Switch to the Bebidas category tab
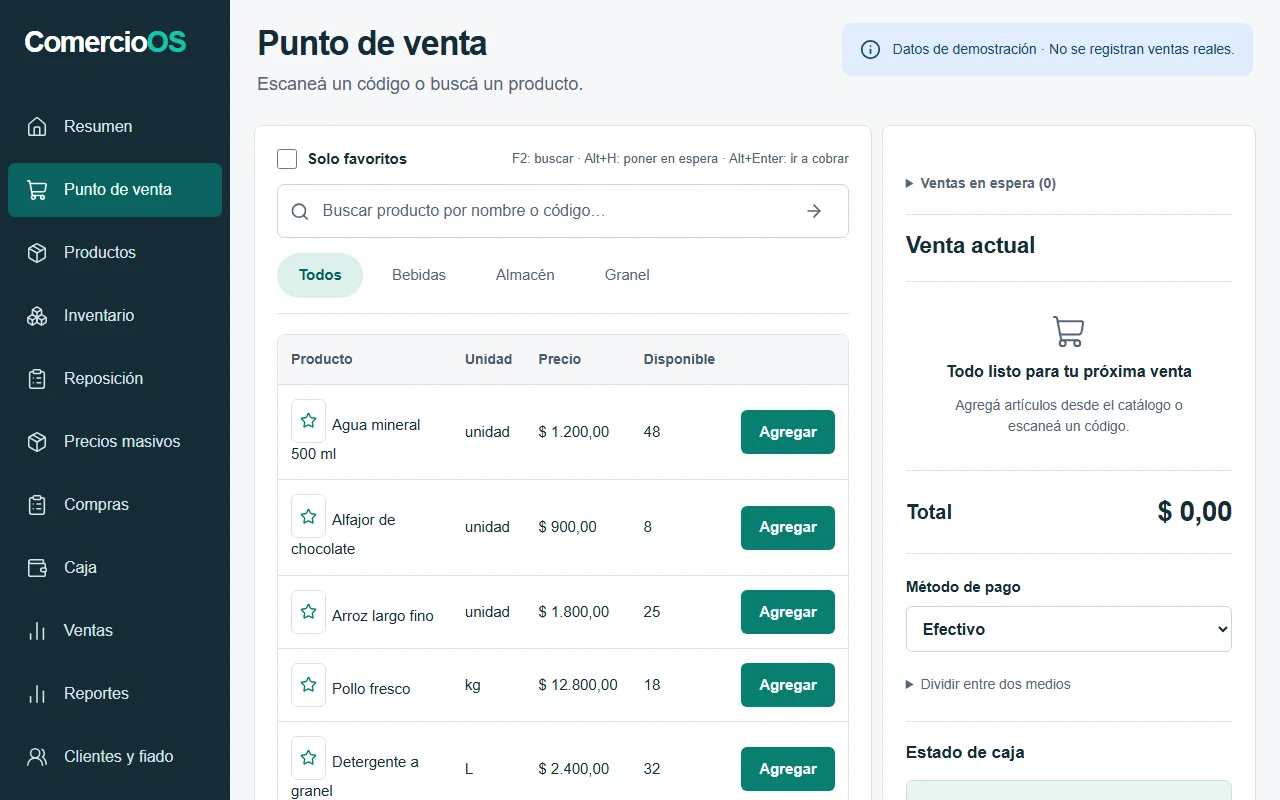The image size is (1280, 800). 419,275
